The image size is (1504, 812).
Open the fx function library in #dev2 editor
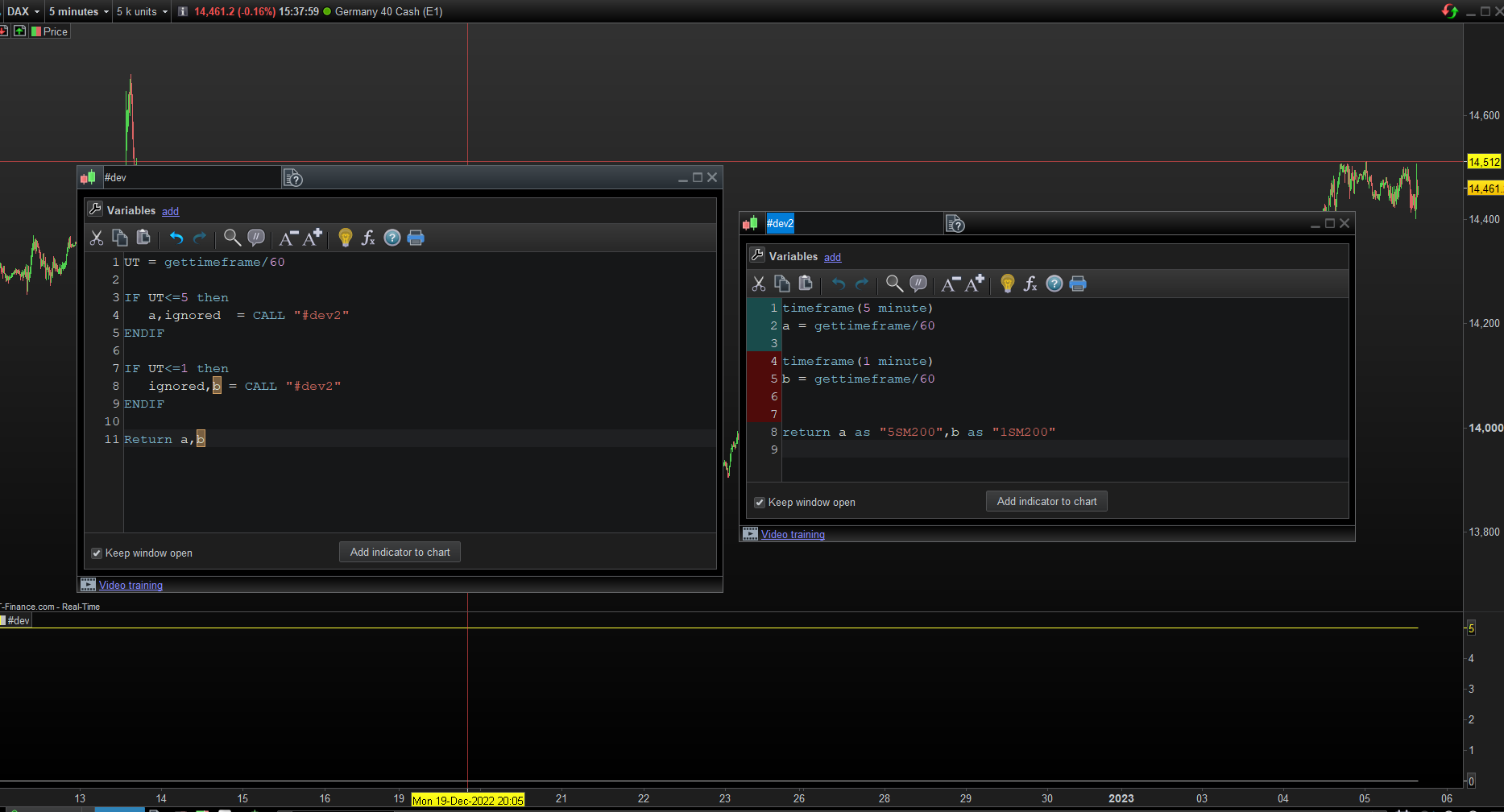tap(1030, 284)
